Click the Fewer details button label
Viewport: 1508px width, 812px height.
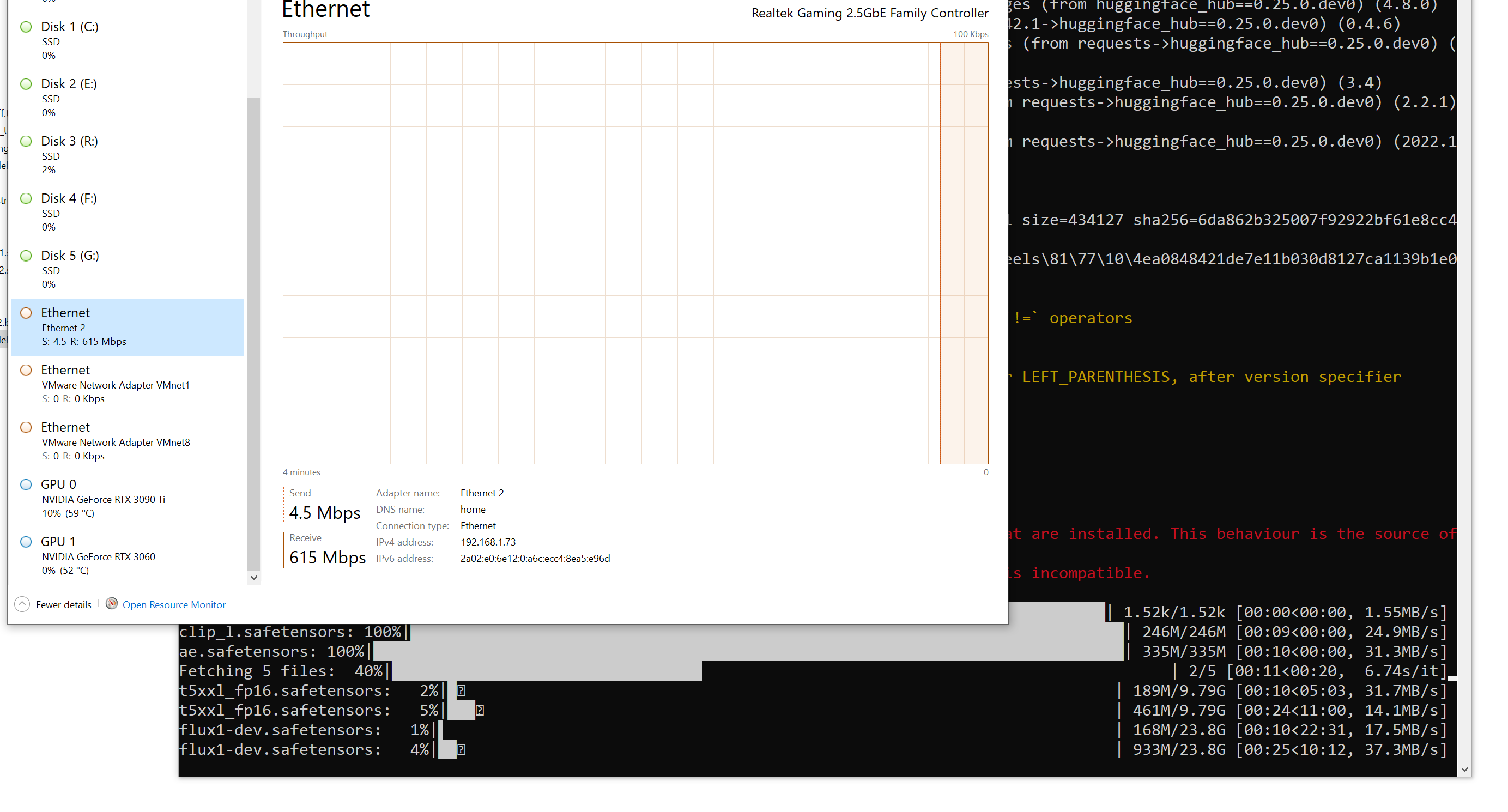(x=63, y=605)
